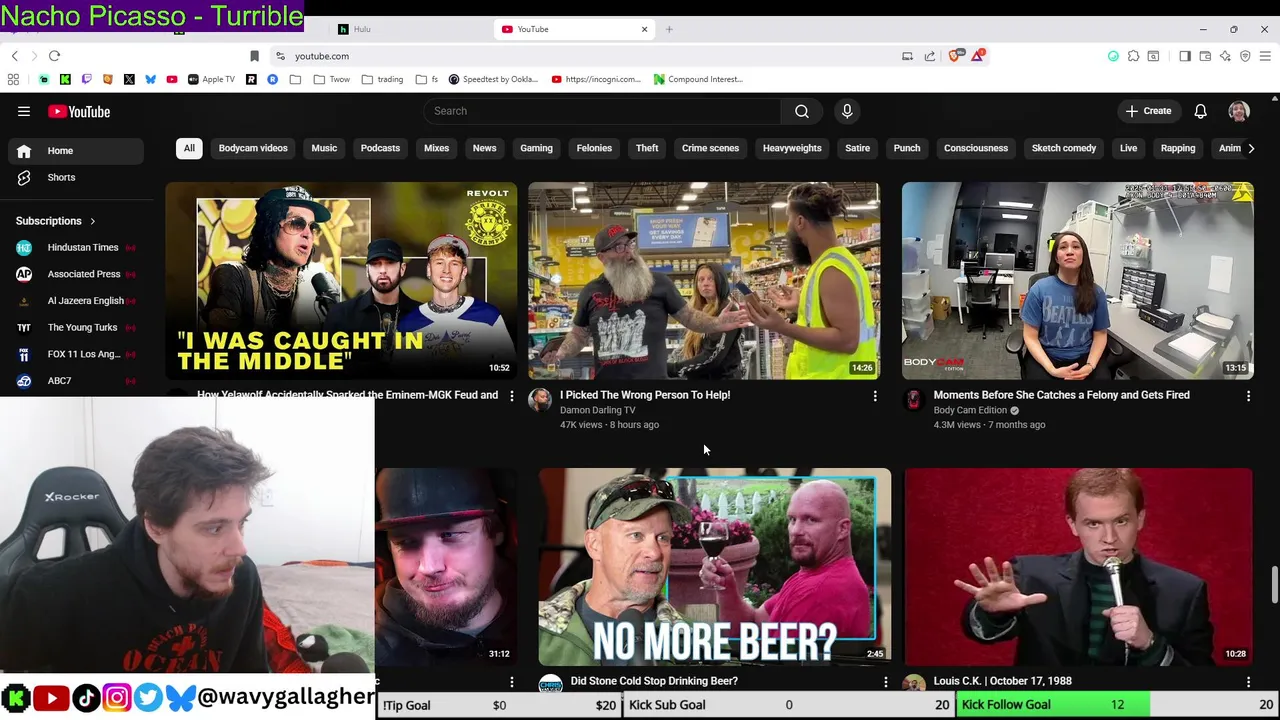Filter by Podcasts chip
This screenshot has width=1280, height=720.
click(x=380, y=148)
